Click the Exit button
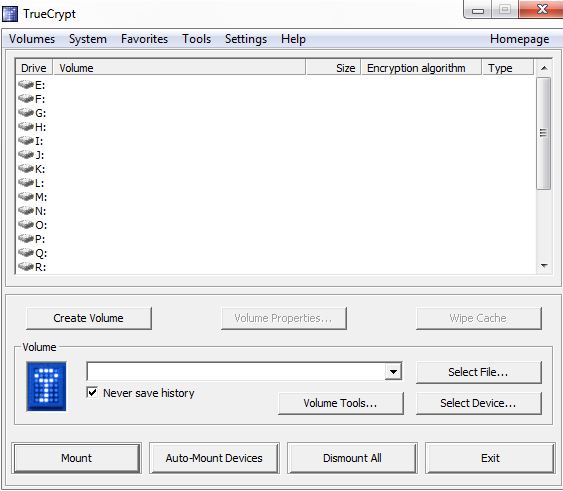The height and width of the screenshot is (491, 563). pos(490,458)
